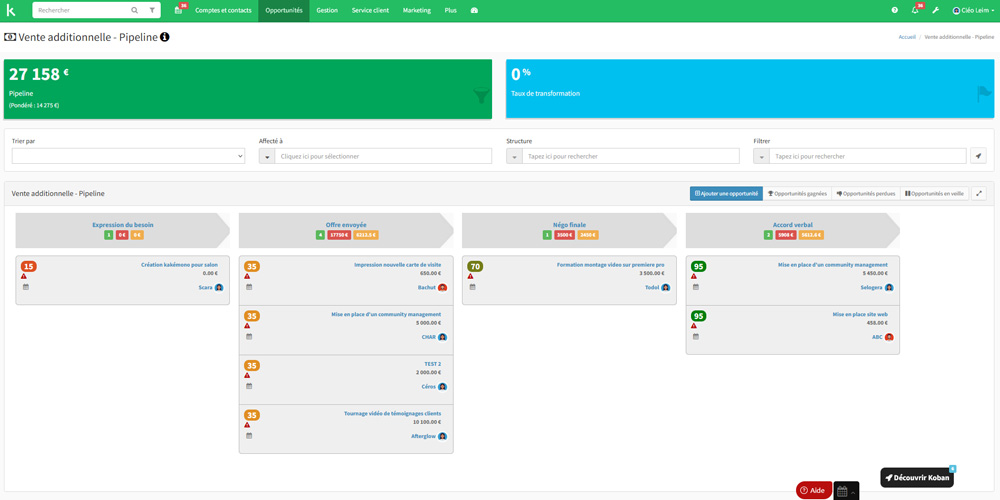The width and height of the screenshot is (1000, 500).
Task: Show Opportunités gagnées
Action: click(x=797, y=193)
